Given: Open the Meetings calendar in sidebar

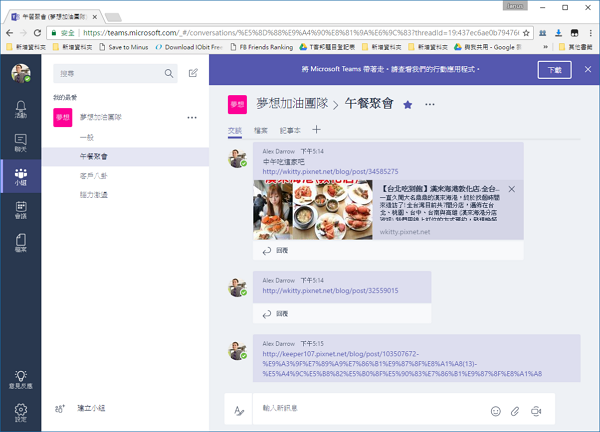Looking at the screenshot, I should pos(21,210).
